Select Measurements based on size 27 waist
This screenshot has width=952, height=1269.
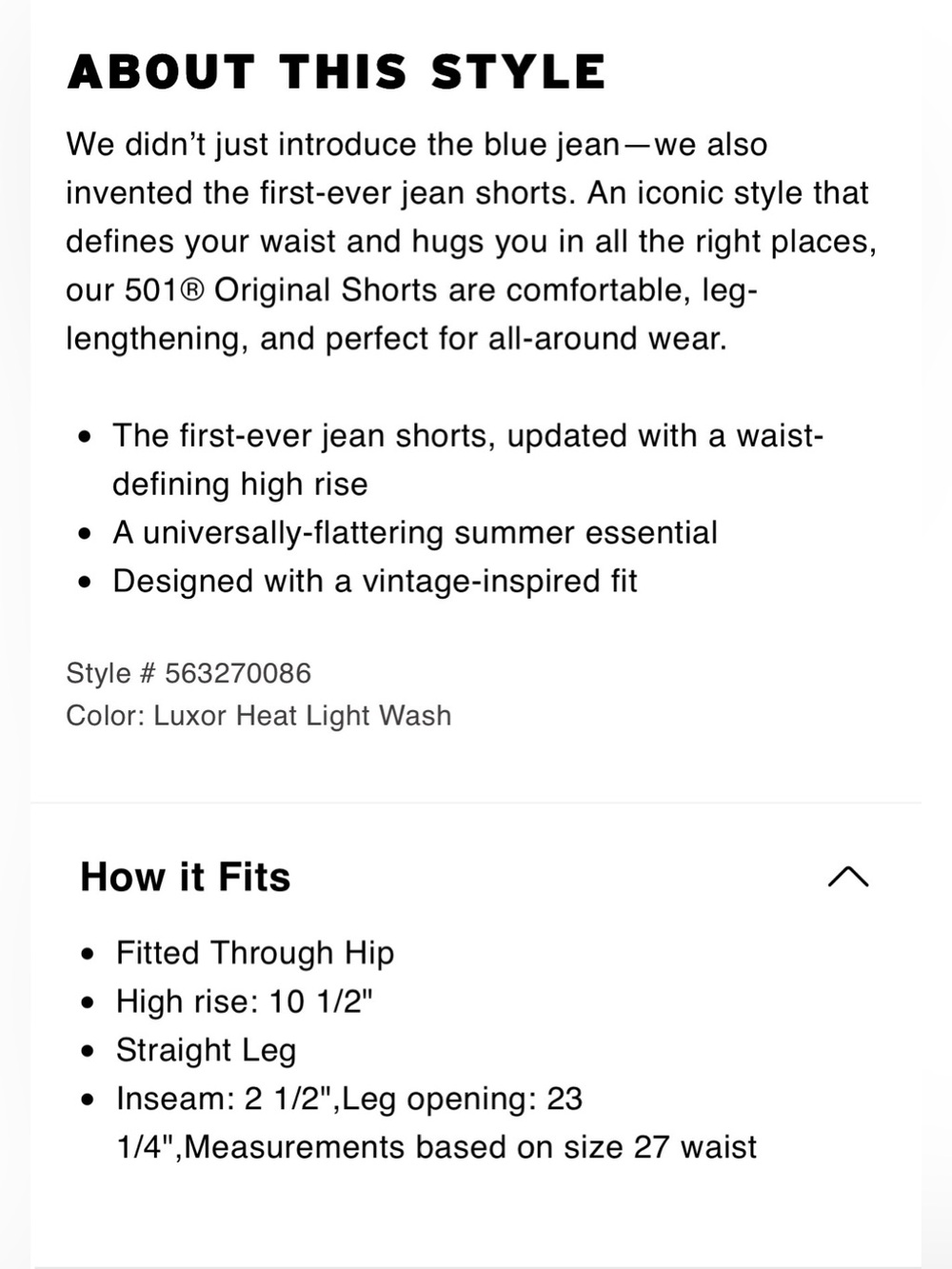pos(470,1147)
